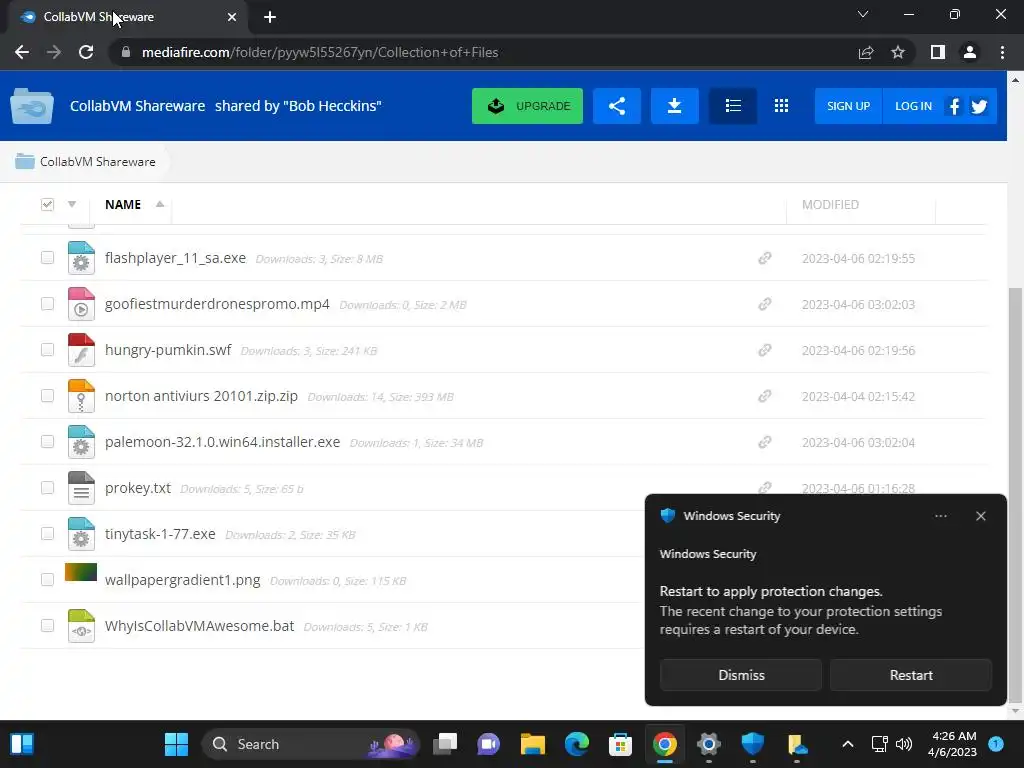The height and width of the screenshot is (768, 1024).
Task: Click the taskbar Search box
Action: tap(311, 744)
